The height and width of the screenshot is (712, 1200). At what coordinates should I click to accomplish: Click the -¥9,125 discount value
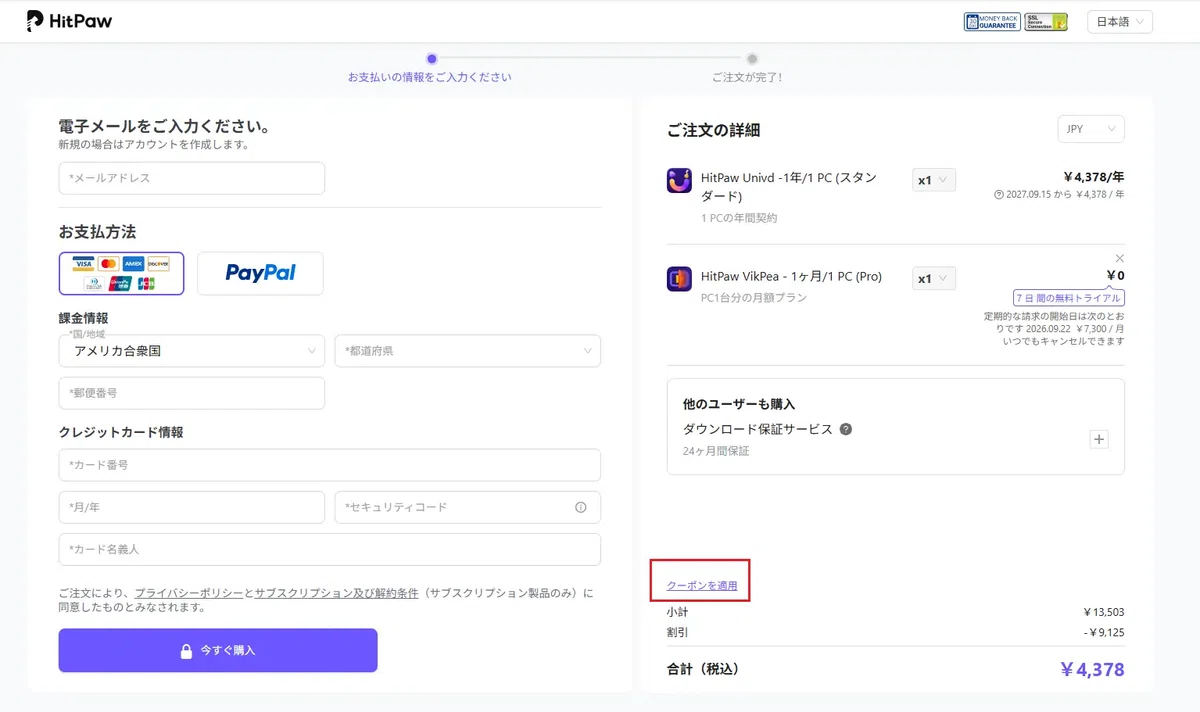pos(1102,632)
